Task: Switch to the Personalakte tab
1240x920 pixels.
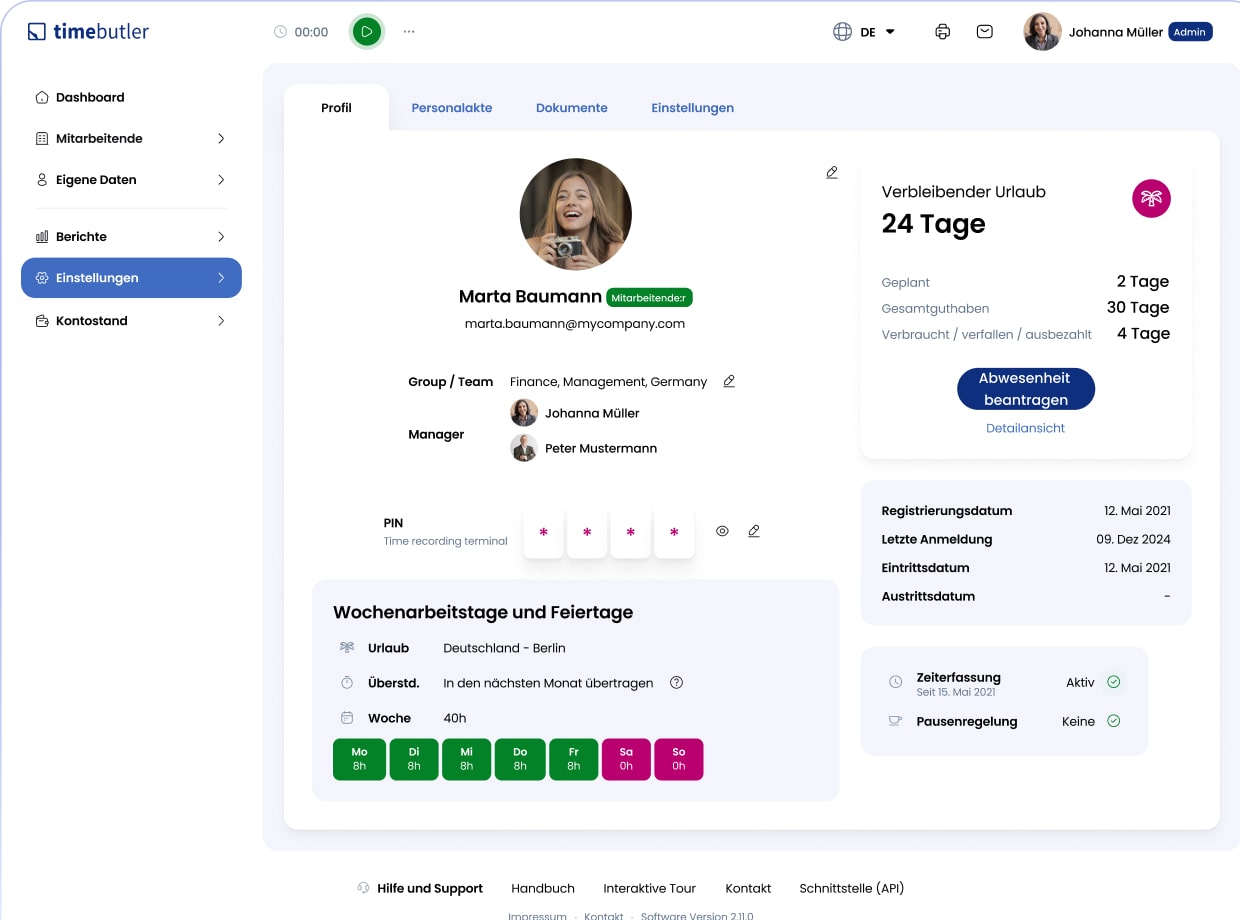Action: click(452, 108)
